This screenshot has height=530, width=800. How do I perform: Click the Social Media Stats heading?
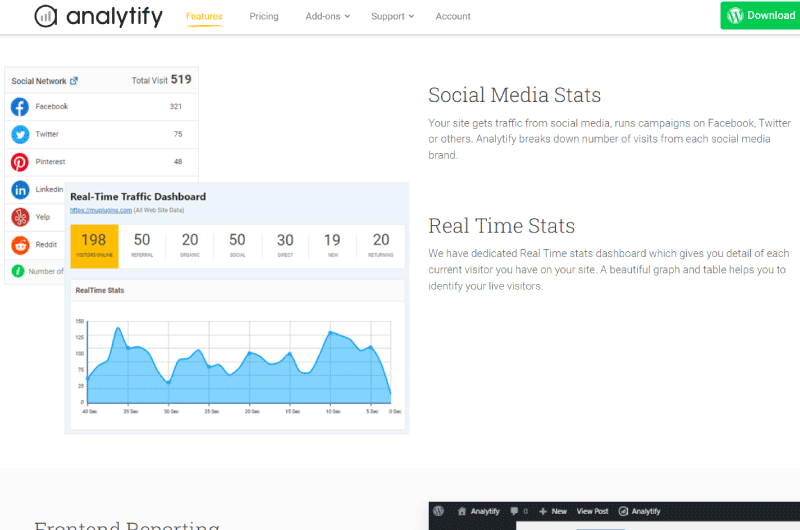click(x=514, y=95)
